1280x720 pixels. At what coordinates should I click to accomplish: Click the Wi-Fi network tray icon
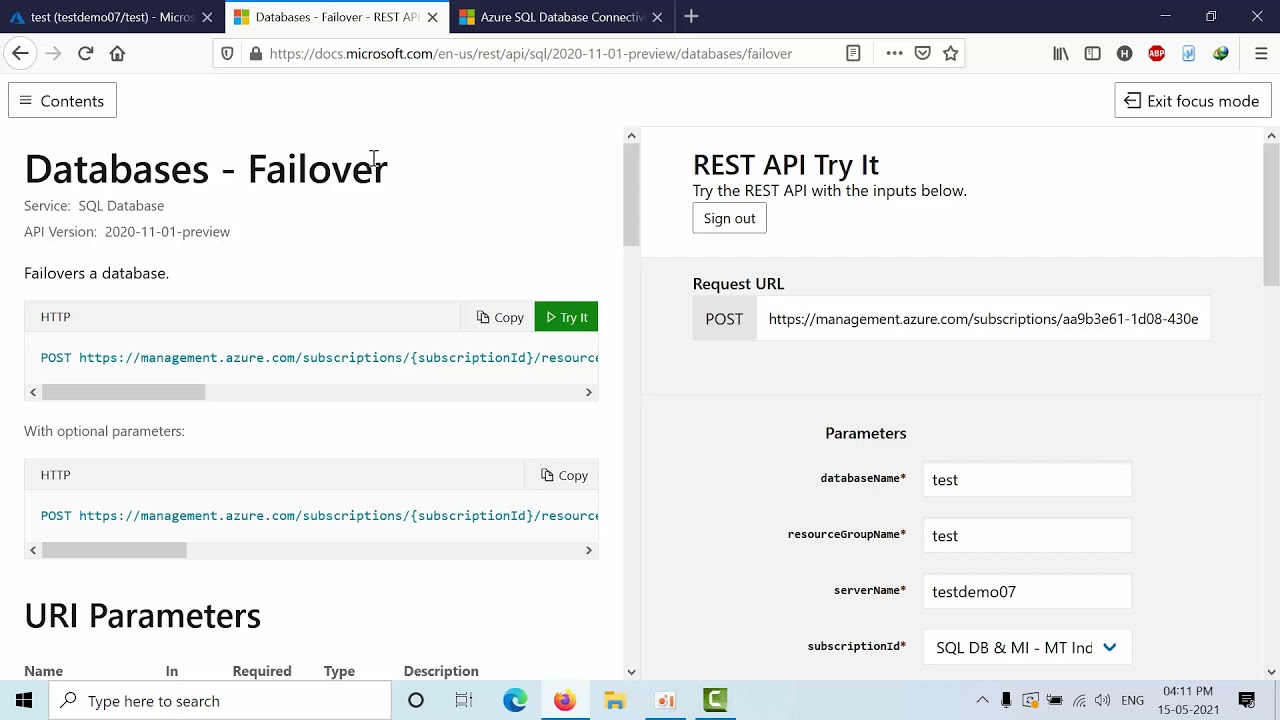(1078, 701)
